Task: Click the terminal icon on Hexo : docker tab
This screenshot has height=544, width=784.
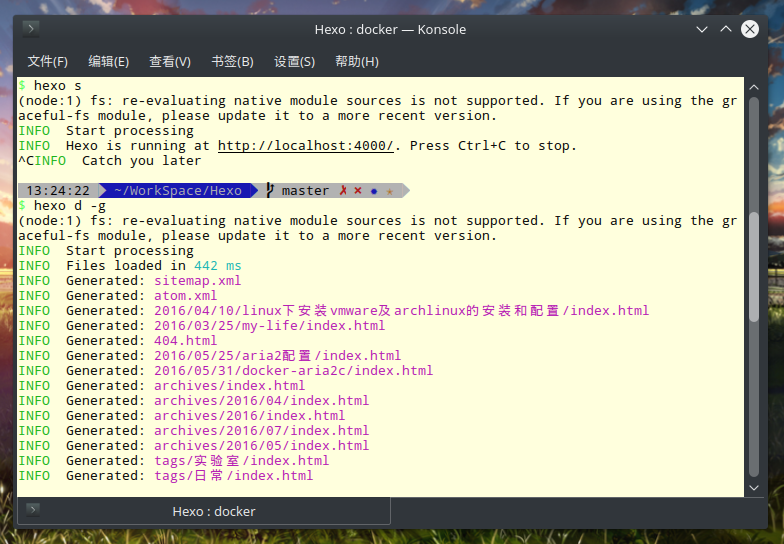Action: [33, 510]
